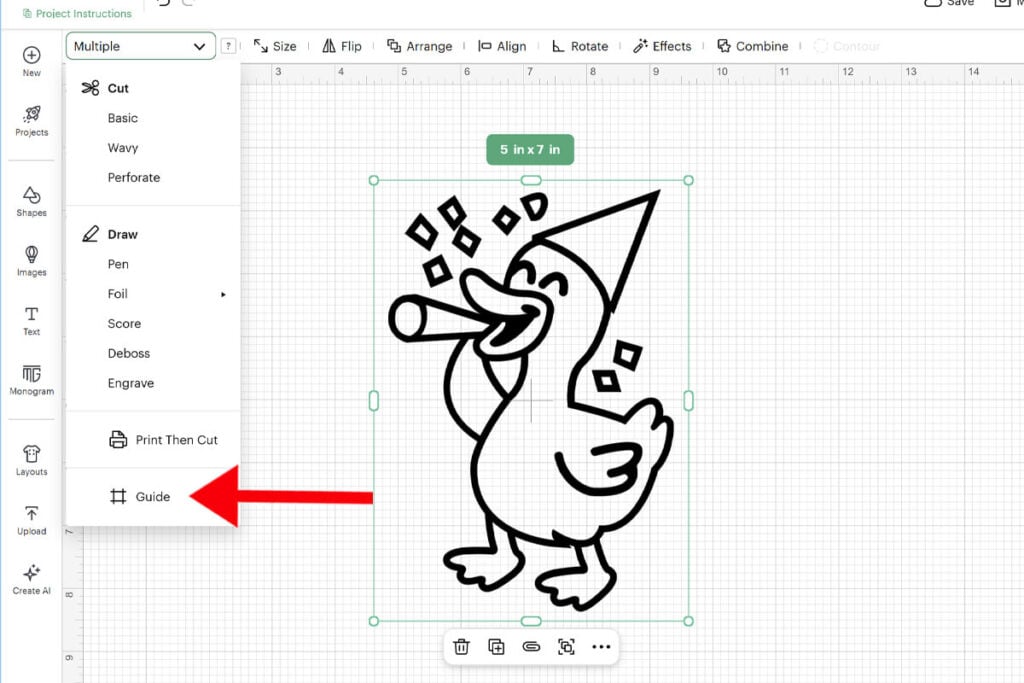Click the duck party image on canvas
This screenshot has height=683, width=1024.
pos(531,398)
